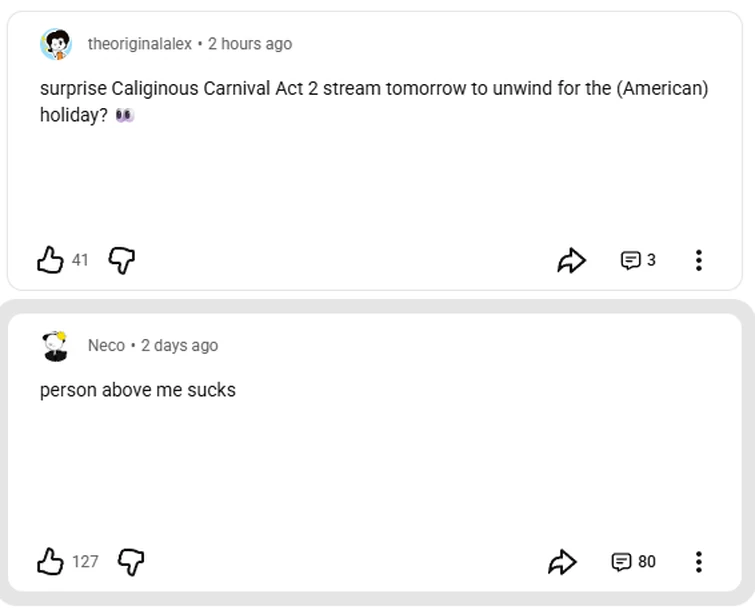Visit the theoriginalalex channel via the username

click(x=139, y=44)
